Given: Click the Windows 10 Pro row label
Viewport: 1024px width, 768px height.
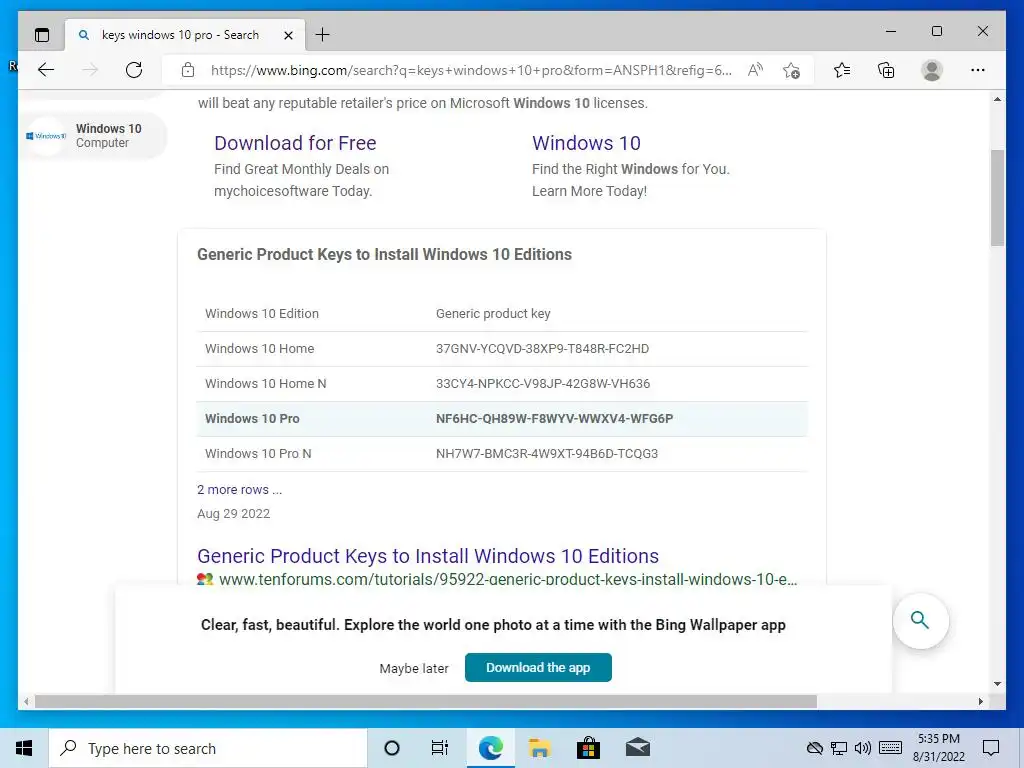Looking at the screenshot, I should [252, 419].
